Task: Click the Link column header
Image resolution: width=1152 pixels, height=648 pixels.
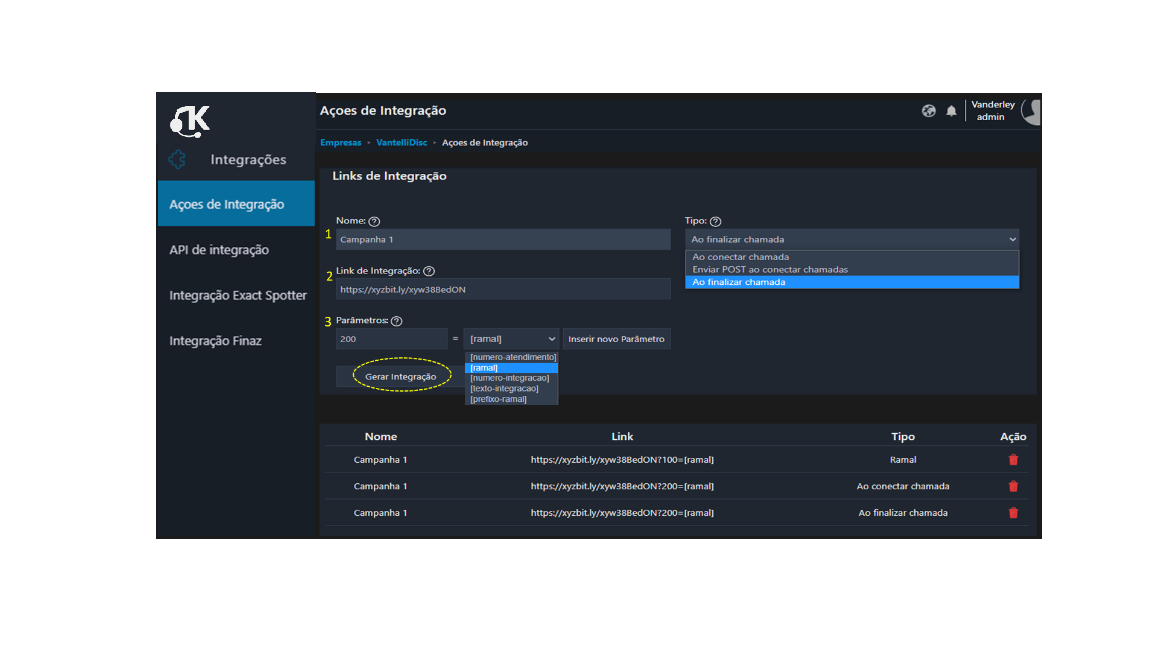Action: 622,436
